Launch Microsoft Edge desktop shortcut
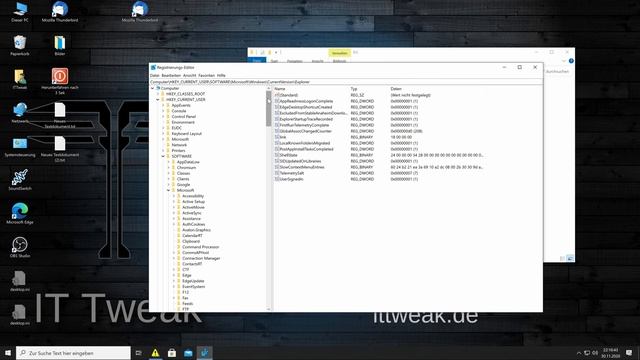 pyautogui.click(x=20, y=213)
